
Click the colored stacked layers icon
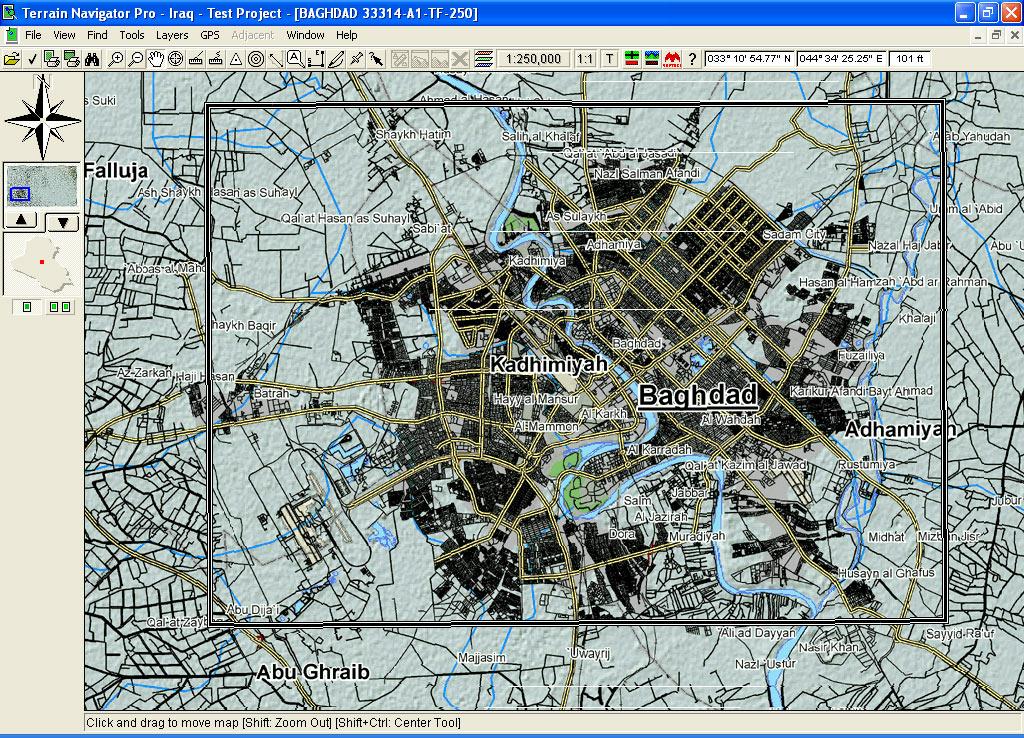(483, 59)
